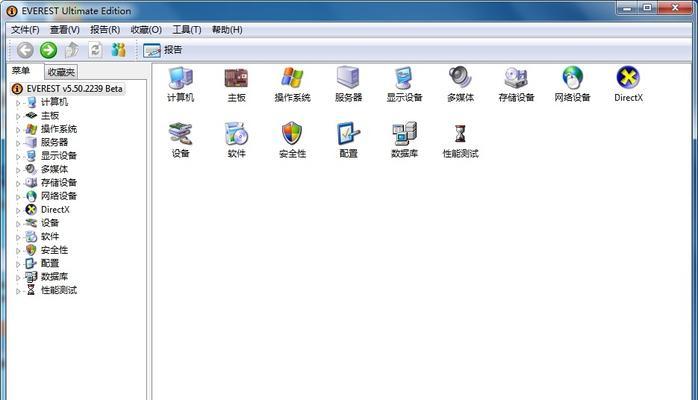698x400 pixels.
Task: Expand the 计算机 tree node
Action: click(18, 103)
